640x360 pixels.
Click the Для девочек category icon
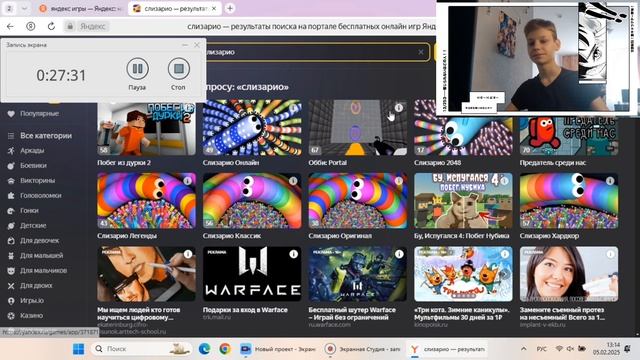pyautogui.click(x=11, y=241)
